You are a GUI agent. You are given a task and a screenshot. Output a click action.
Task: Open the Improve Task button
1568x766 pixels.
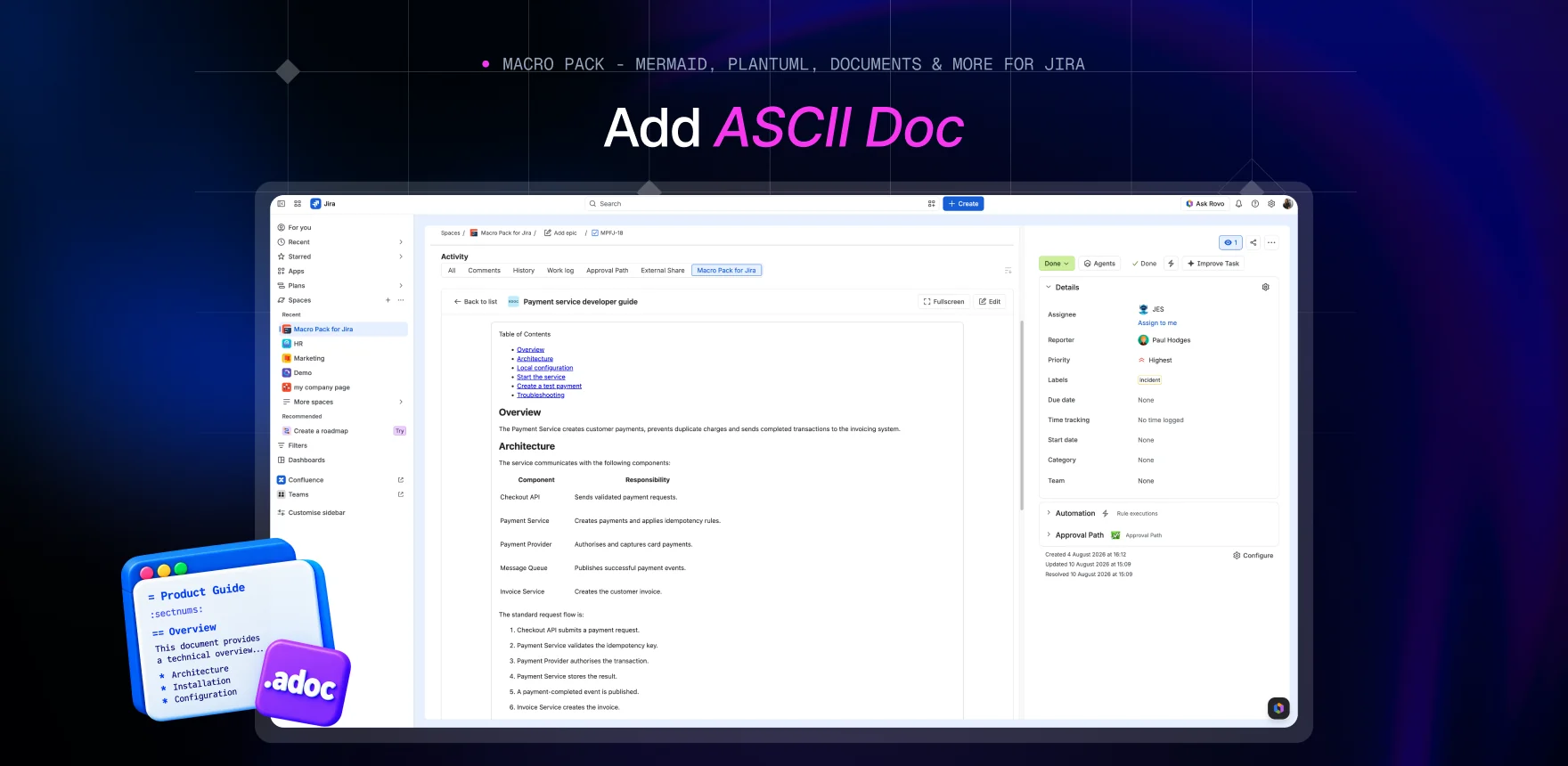tap(1213, 264)
